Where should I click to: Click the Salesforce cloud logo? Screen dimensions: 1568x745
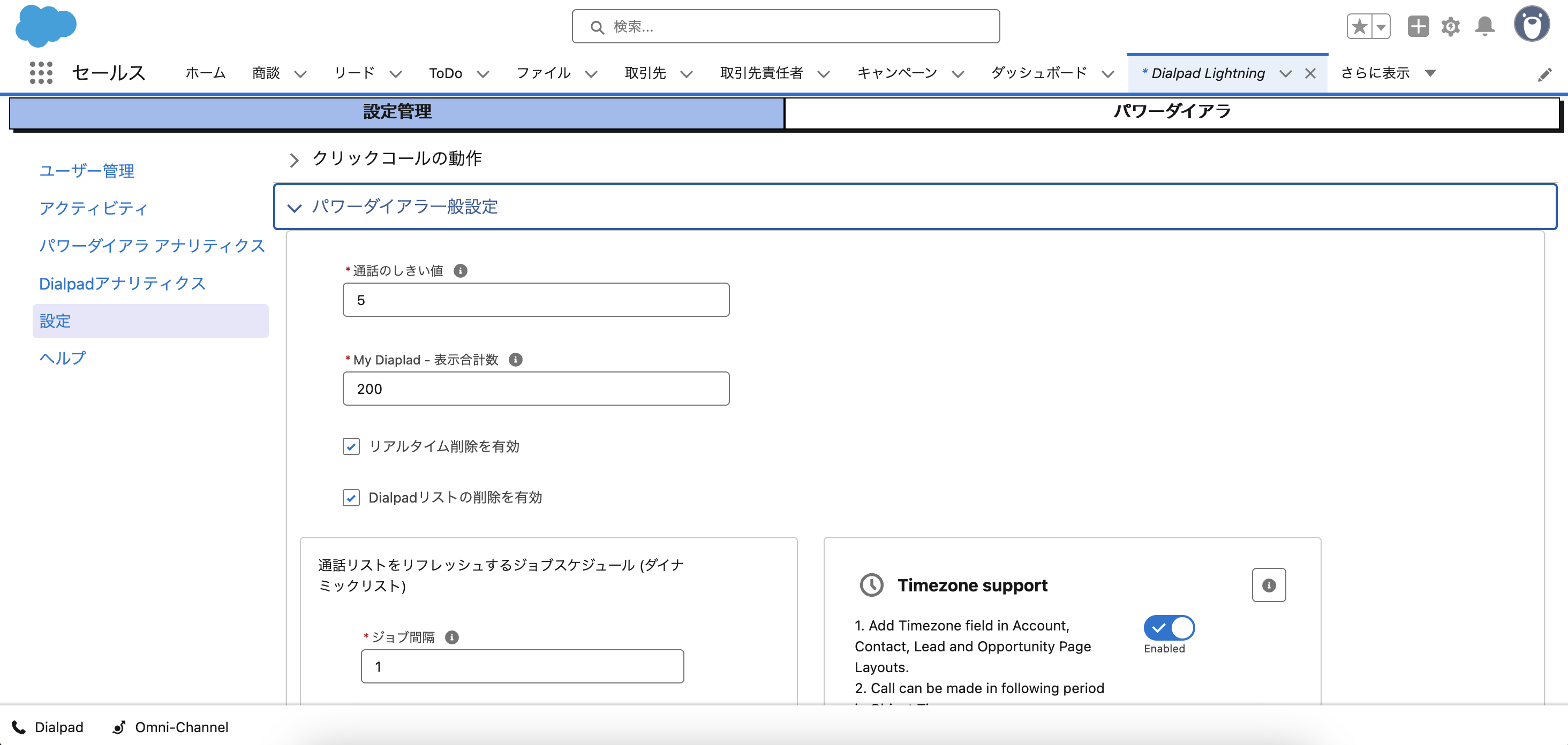click(46, 26)
